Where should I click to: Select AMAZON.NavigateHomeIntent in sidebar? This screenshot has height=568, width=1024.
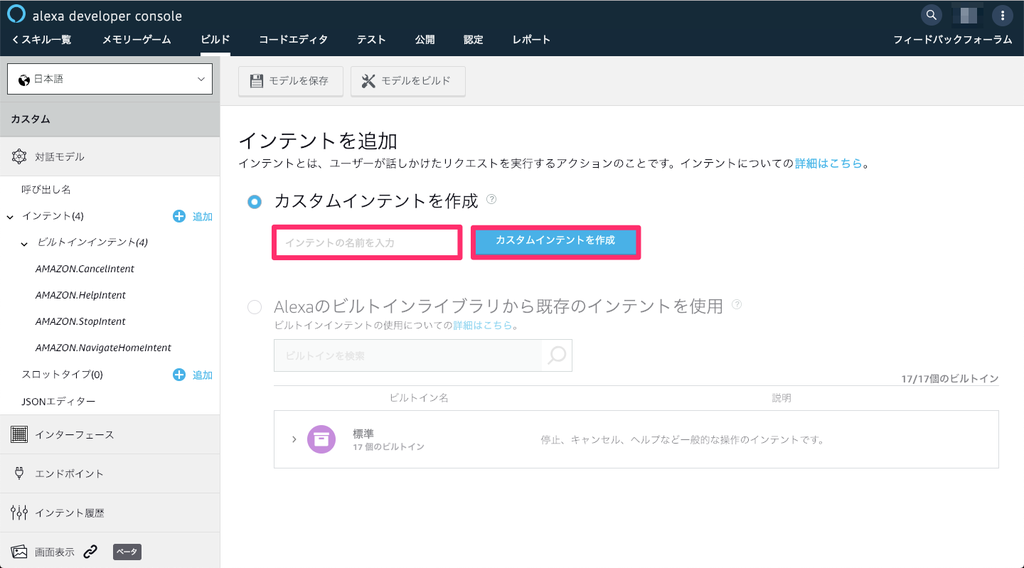(103, 348)
